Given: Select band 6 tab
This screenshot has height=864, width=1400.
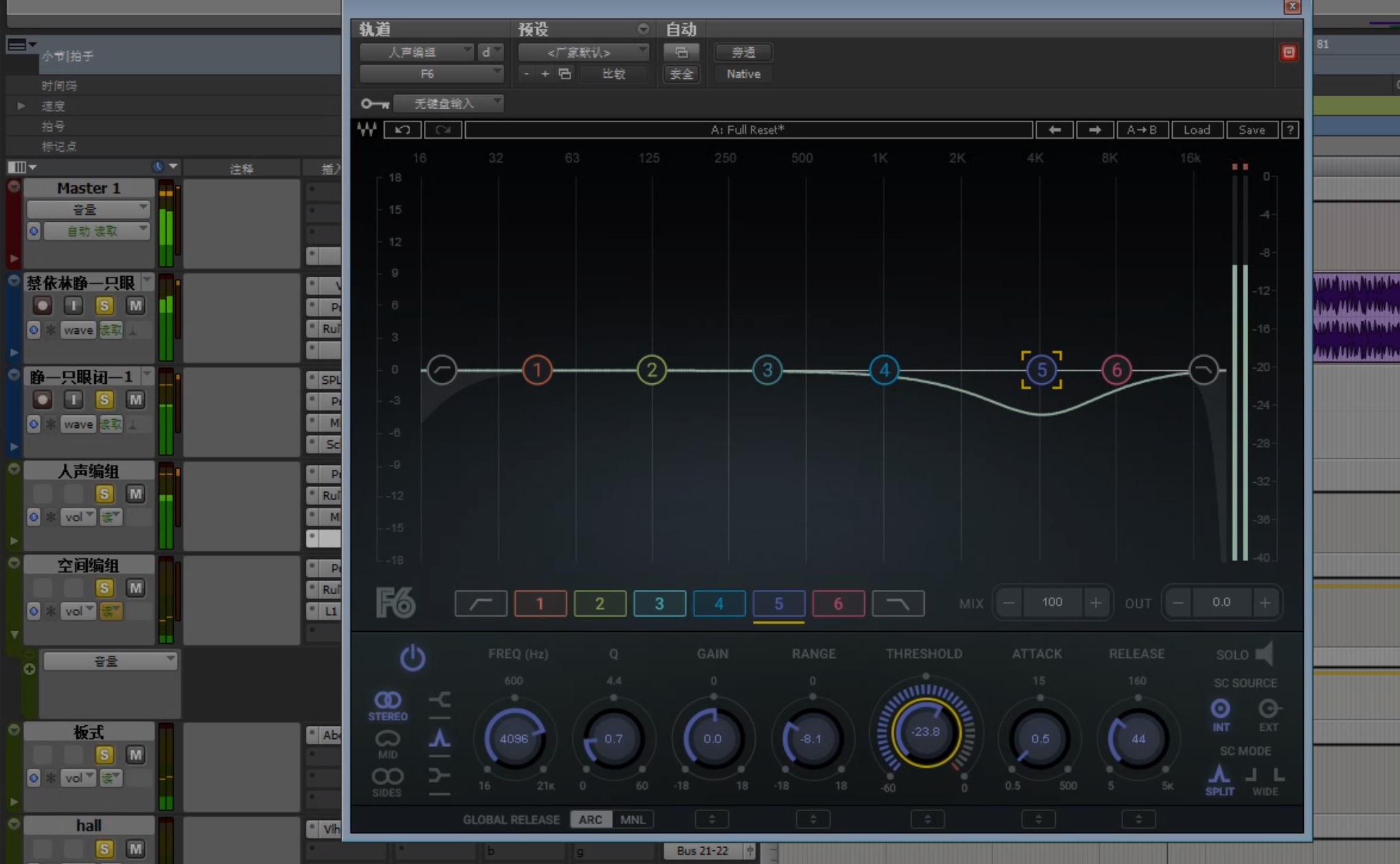Looking at the screenshot, I should click(x=838, y=604).
